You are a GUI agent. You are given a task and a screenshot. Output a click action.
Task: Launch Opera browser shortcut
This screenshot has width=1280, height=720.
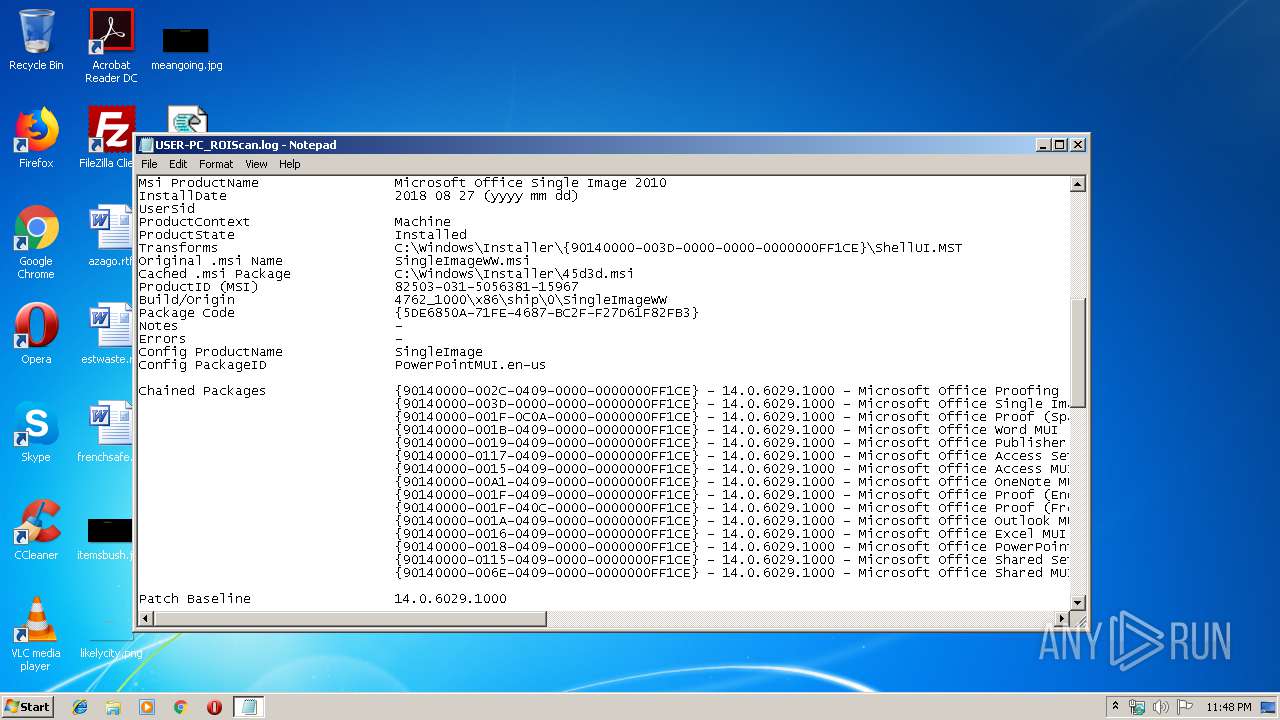pyautogui.click(x=36, y=333)
